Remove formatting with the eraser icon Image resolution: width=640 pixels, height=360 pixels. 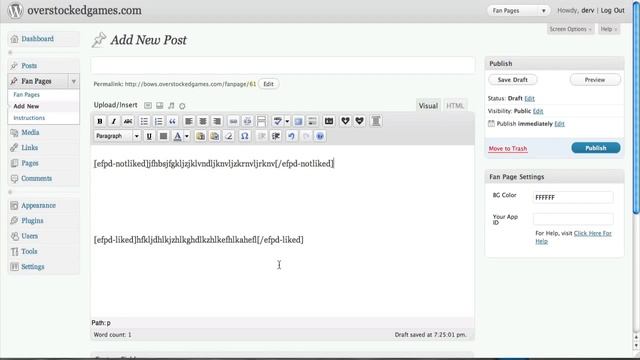click(229, 136)
